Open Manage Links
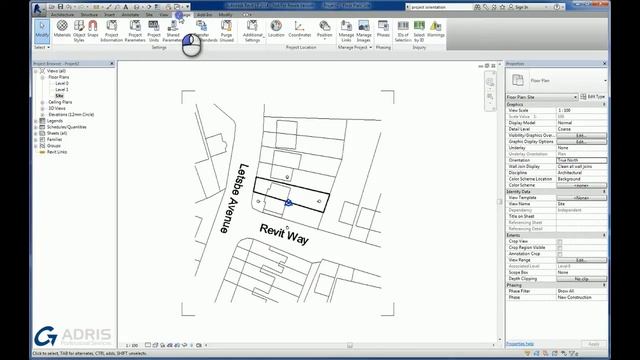 click(346, 31)
